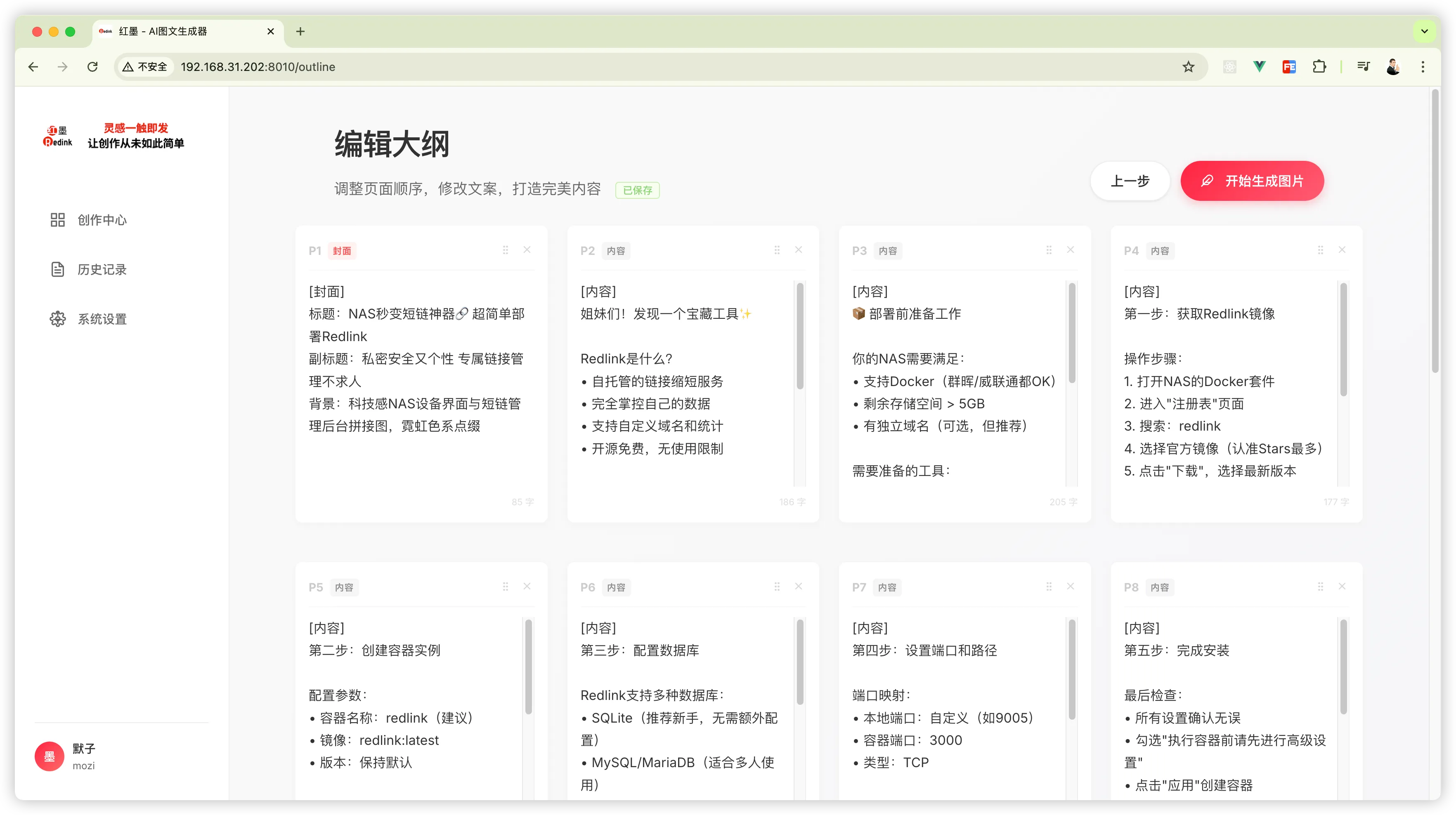1456x815 pixels.
Task: Delete card P6 with its X icon
Action: pyautogui.click(x=799, y=586)
